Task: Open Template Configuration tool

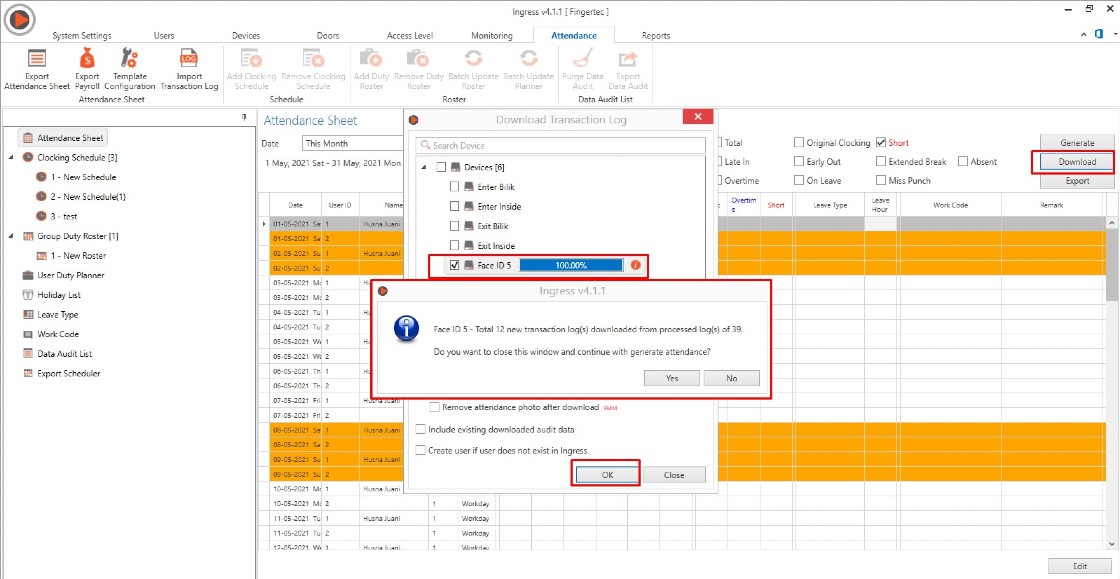Action: click(x=129, y=58)
